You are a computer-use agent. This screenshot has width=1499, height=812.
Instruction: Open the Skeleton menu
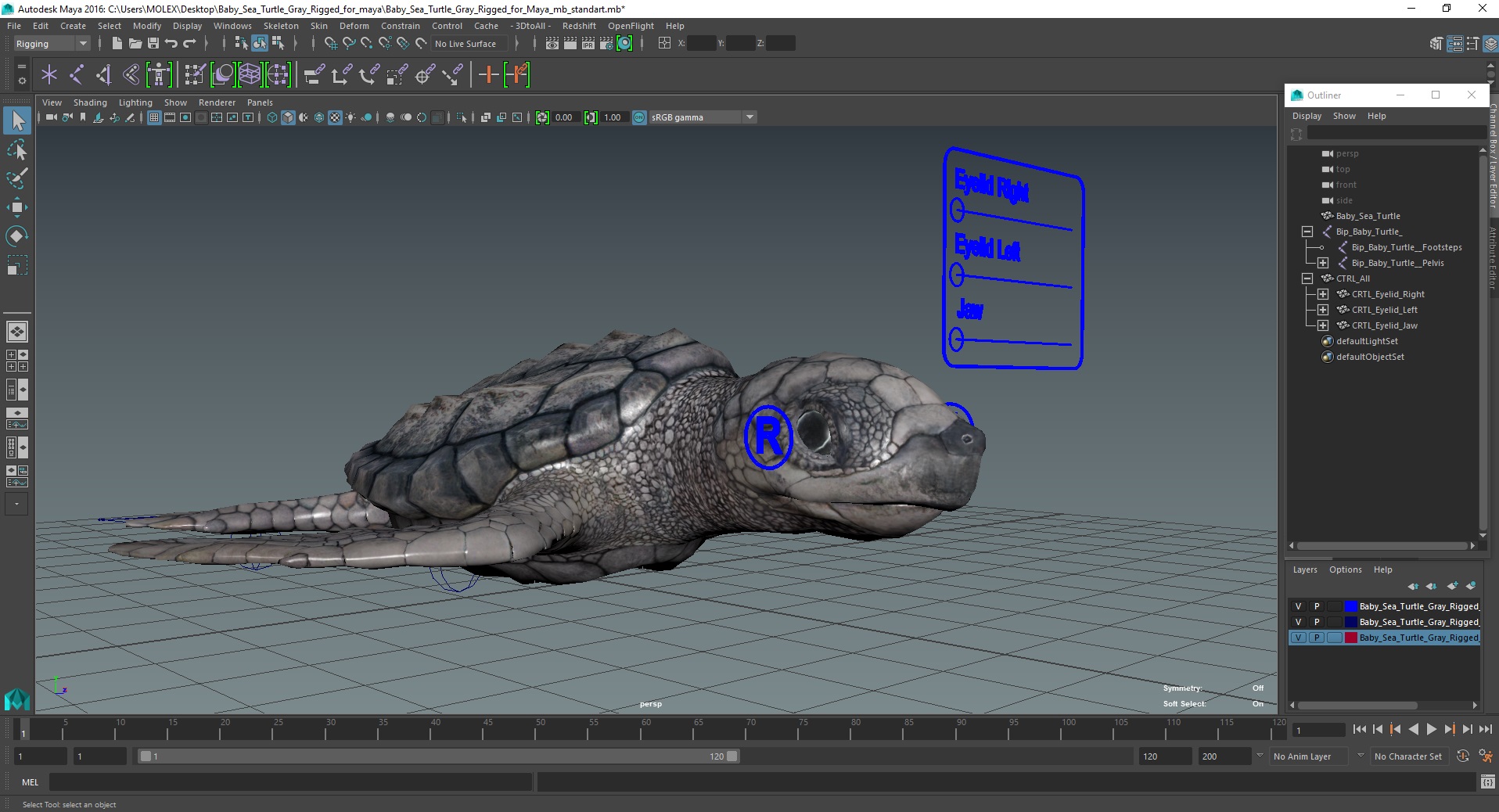coord(280,26)
